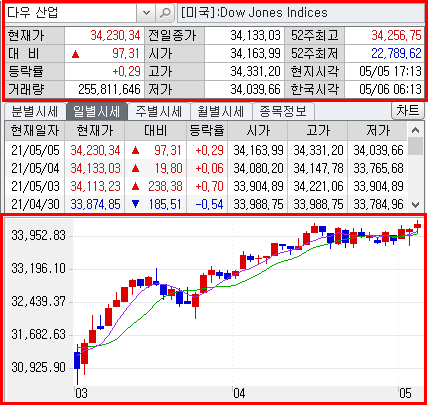This screenshot has height=405, width=428.
Task: Select the 21/05/05 row
Action: pos(206,150)
